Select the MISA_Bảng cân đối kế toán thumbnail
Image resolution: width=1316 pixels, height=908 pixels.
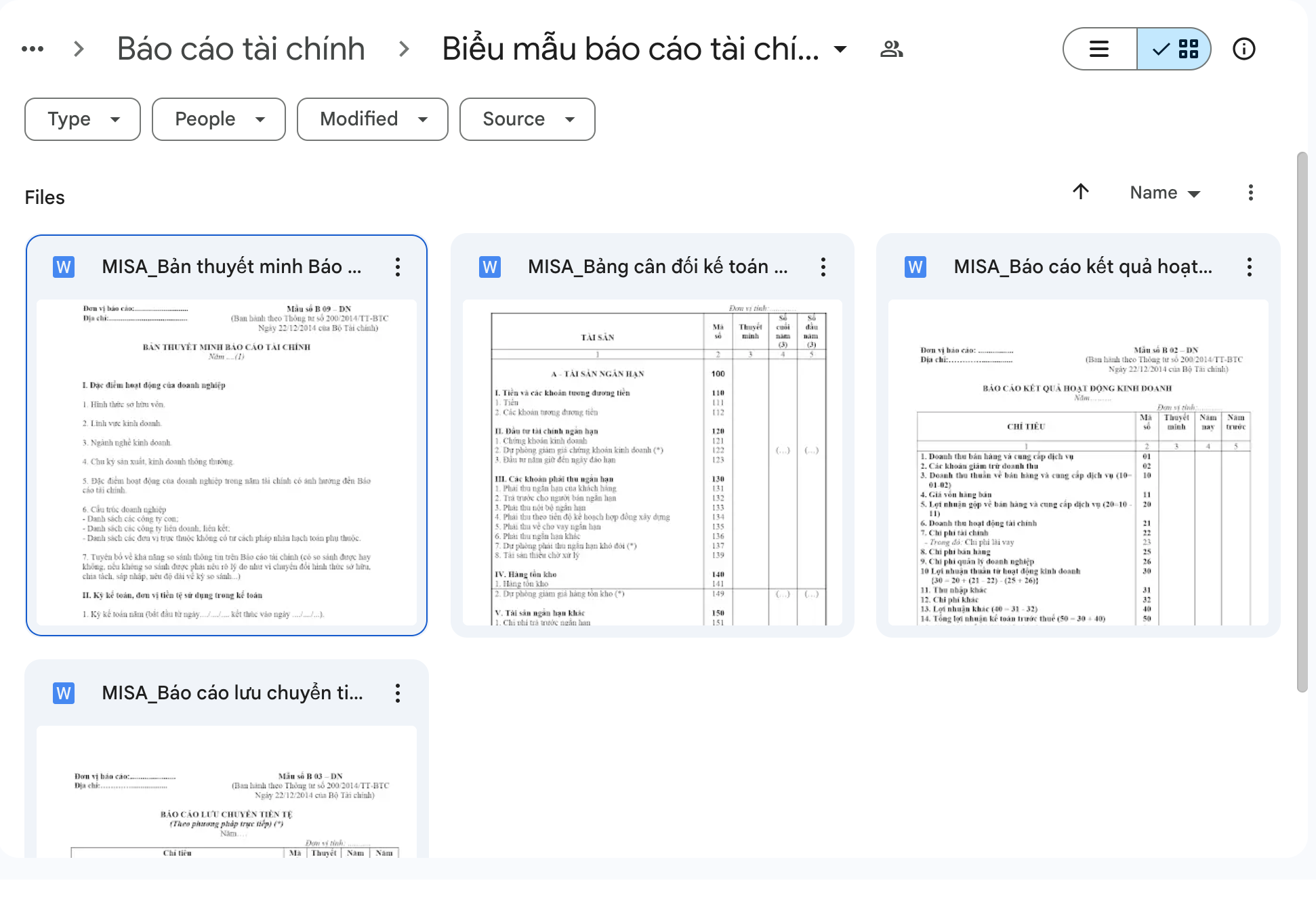pyautogui.click(x=652, y=462)
